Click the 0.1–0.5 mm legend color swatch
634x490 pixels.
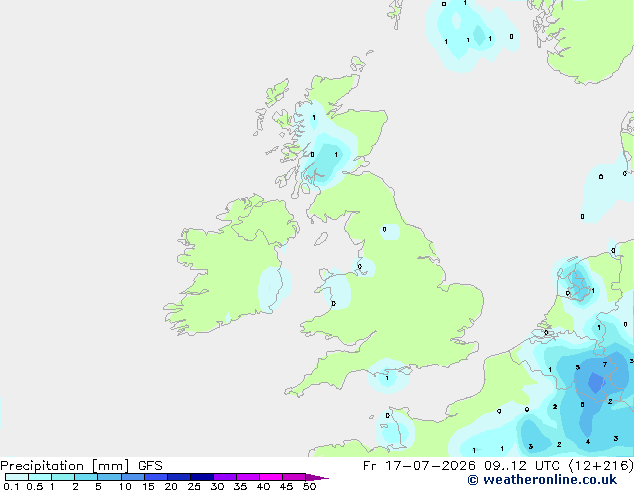click(17, 477)
